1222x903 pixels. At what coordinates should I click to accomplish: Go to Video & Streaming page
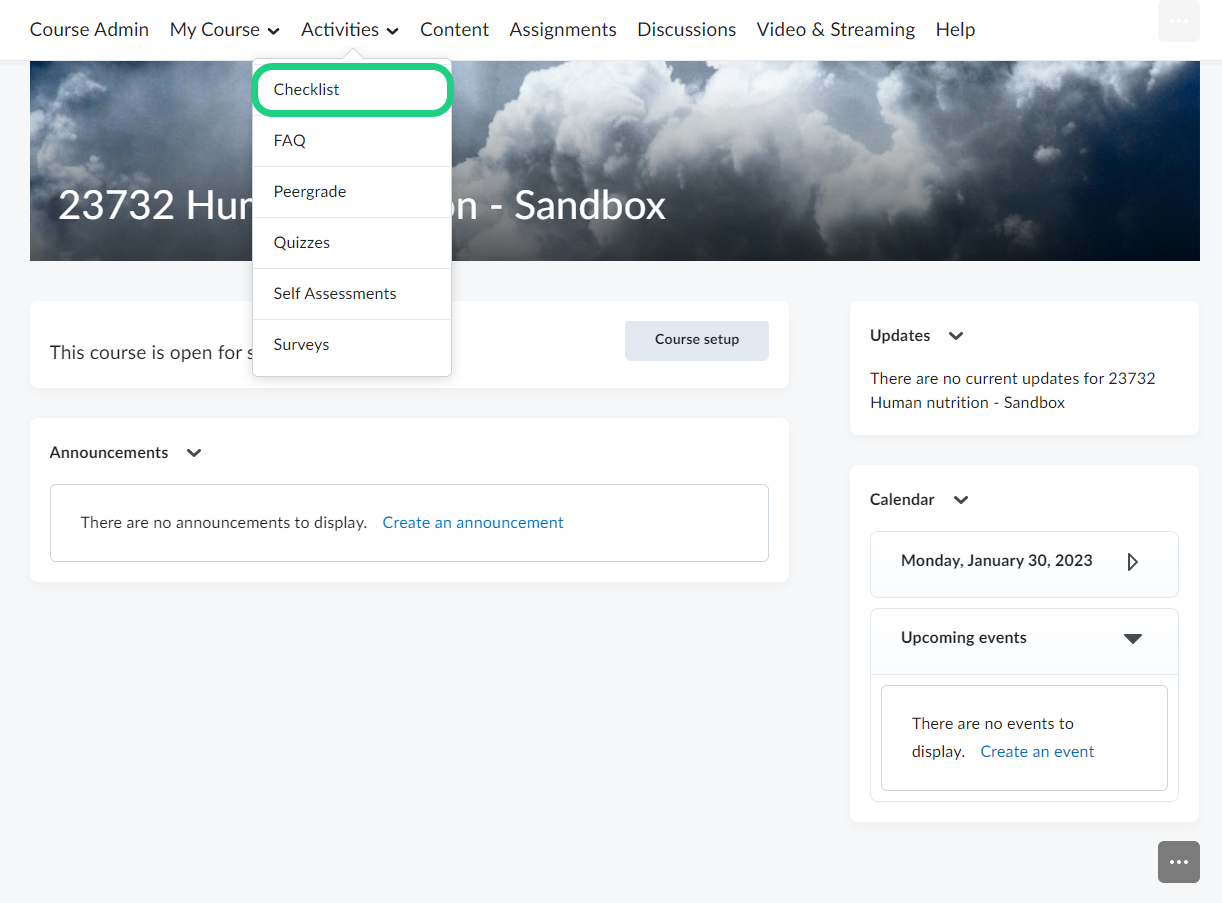pyautogui.click(x=835, y=30)
